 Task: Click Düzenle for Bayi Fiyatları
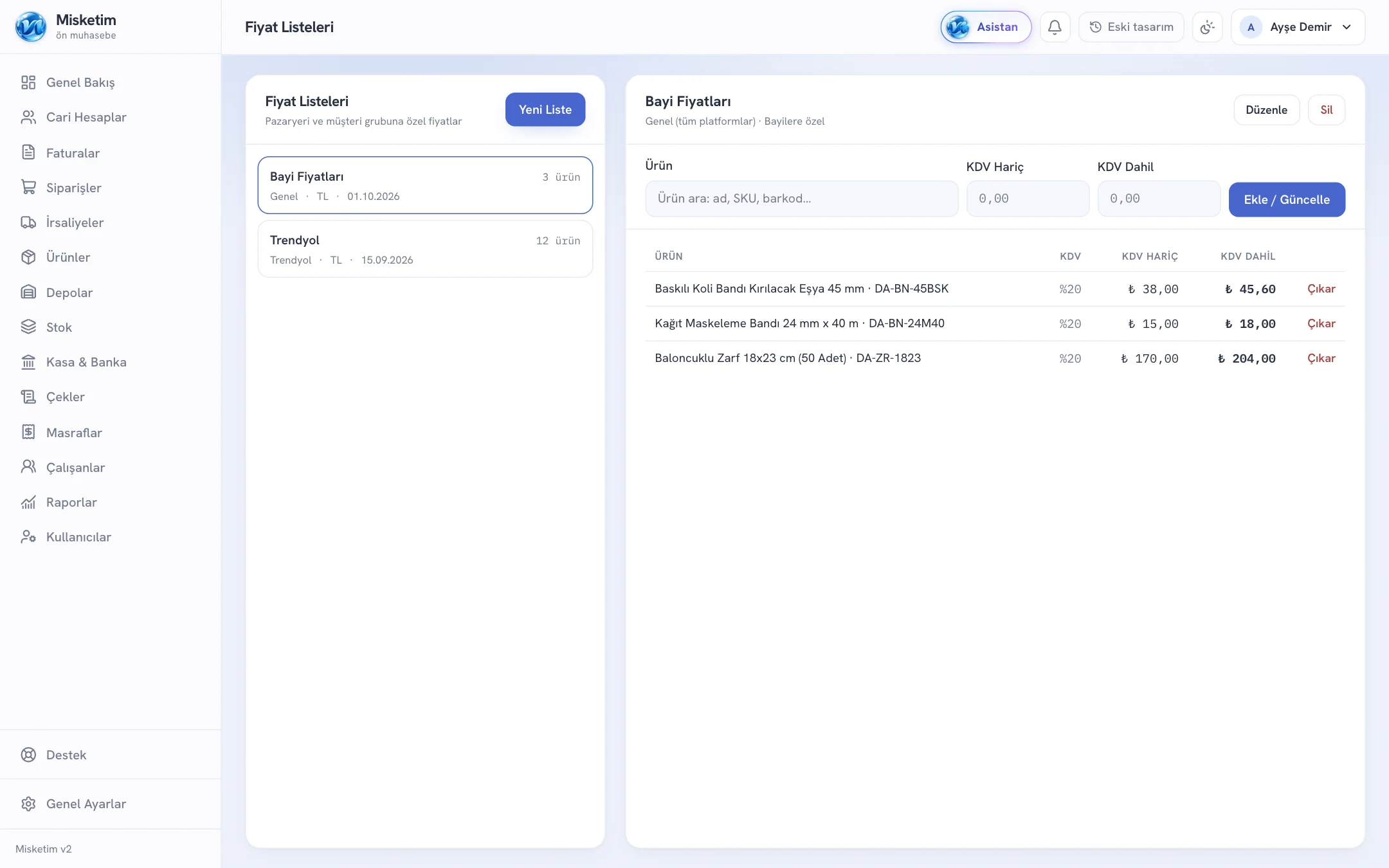(1266, 110)
